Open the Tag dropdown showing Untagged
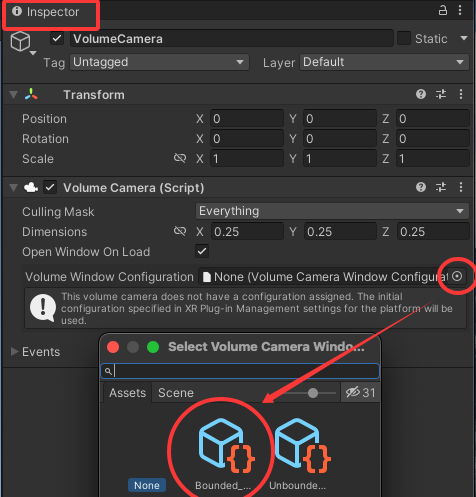 pyautogui.click(x=159, y=62)
